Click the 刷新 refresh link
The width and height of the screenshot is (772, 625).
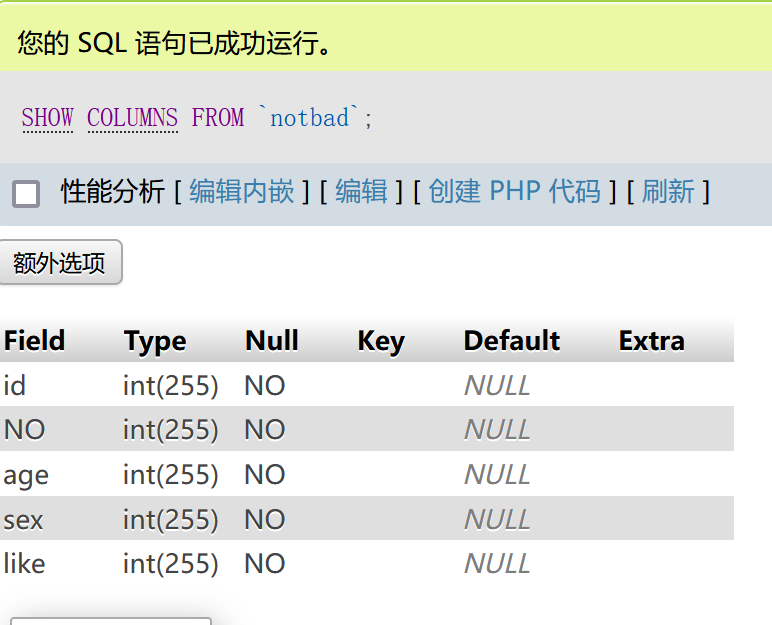[x=667, y=191]
